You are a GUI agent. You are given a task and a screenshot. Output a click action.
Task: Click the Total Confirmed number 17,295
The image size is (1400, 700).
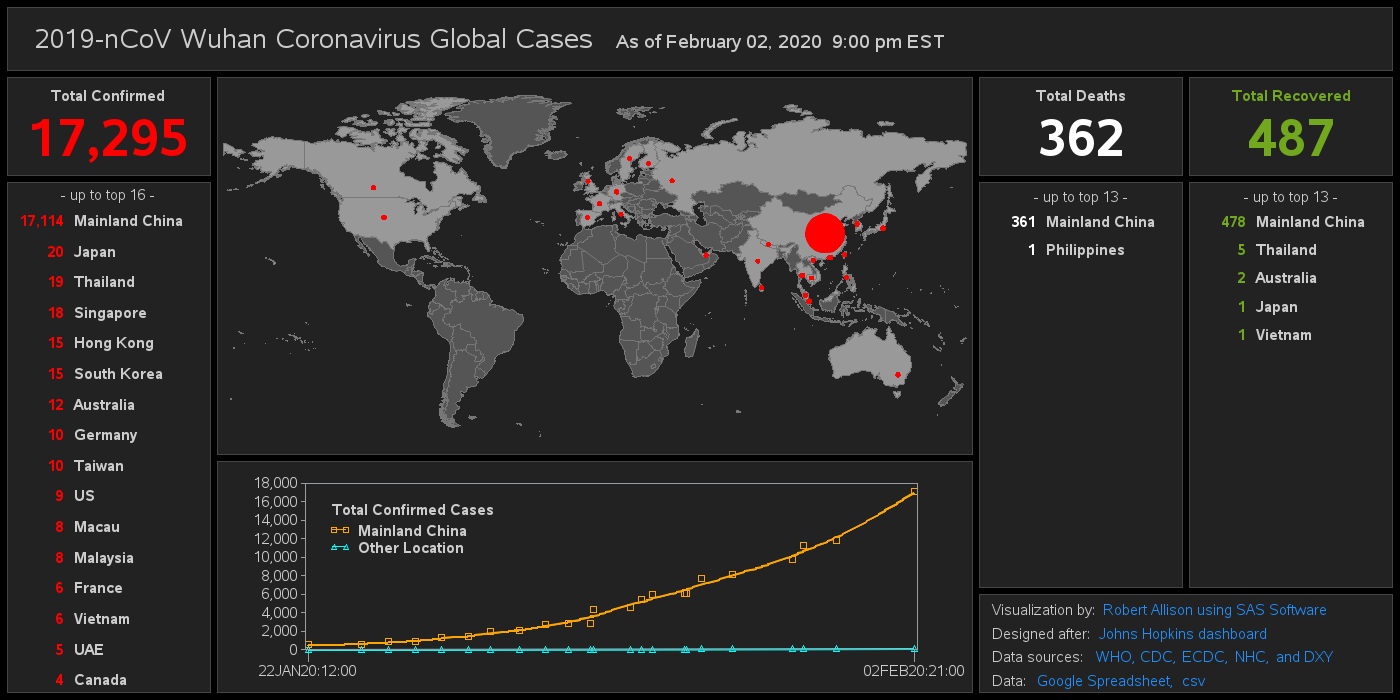coord(108,138)
